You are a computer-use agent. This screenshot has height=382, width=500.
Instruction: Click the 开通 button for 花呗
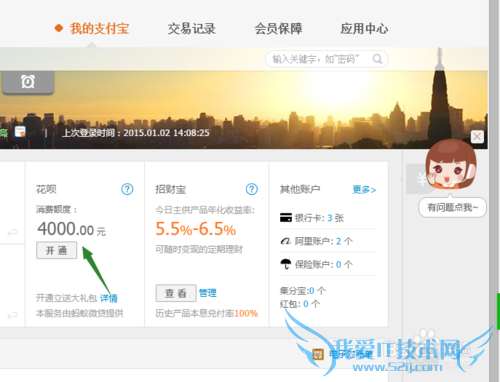click(x=57, y=250)
